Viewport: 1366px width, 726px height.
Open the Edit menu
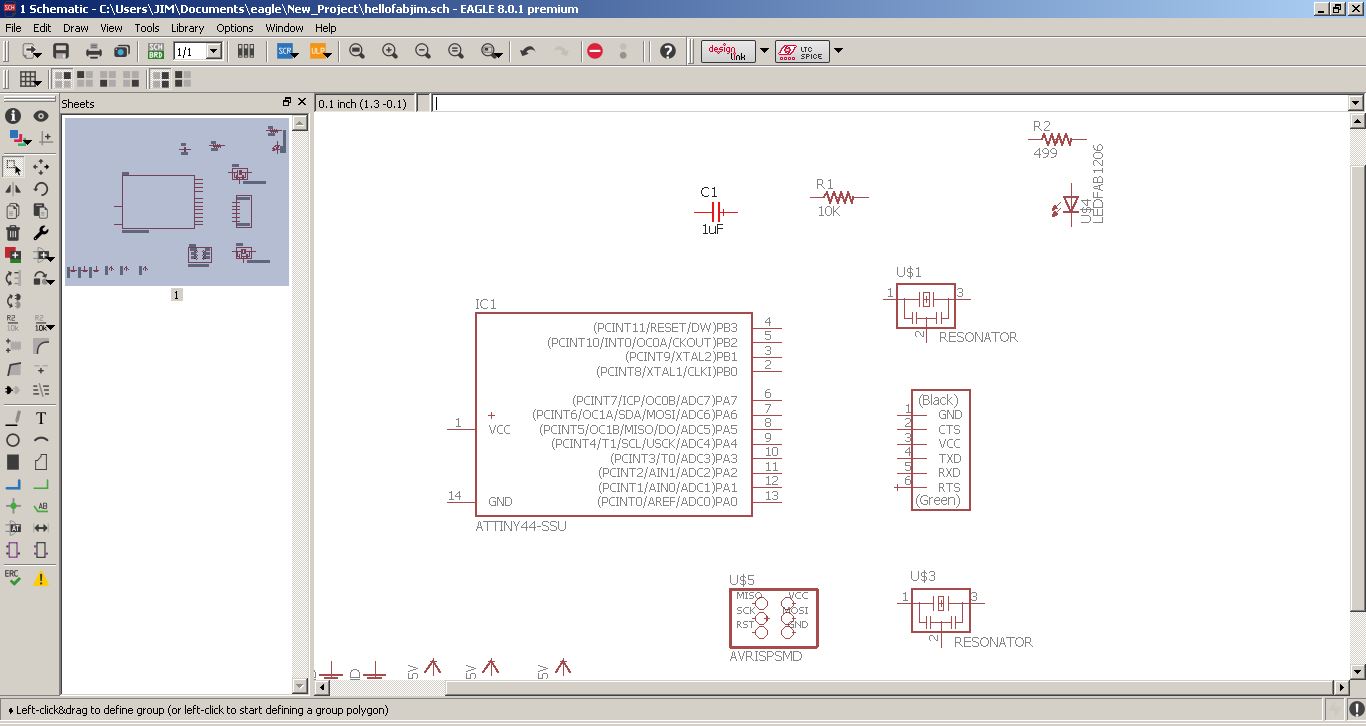42,28
